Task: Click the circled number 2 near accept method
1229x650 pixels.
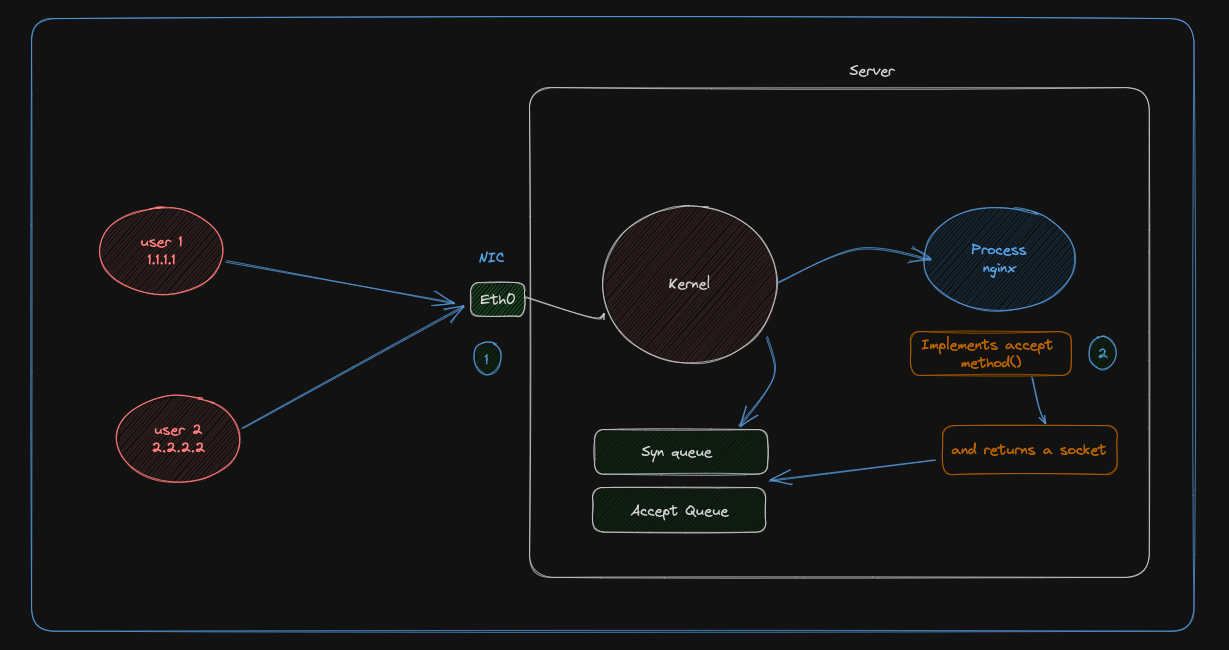Action: point(1103,353)
